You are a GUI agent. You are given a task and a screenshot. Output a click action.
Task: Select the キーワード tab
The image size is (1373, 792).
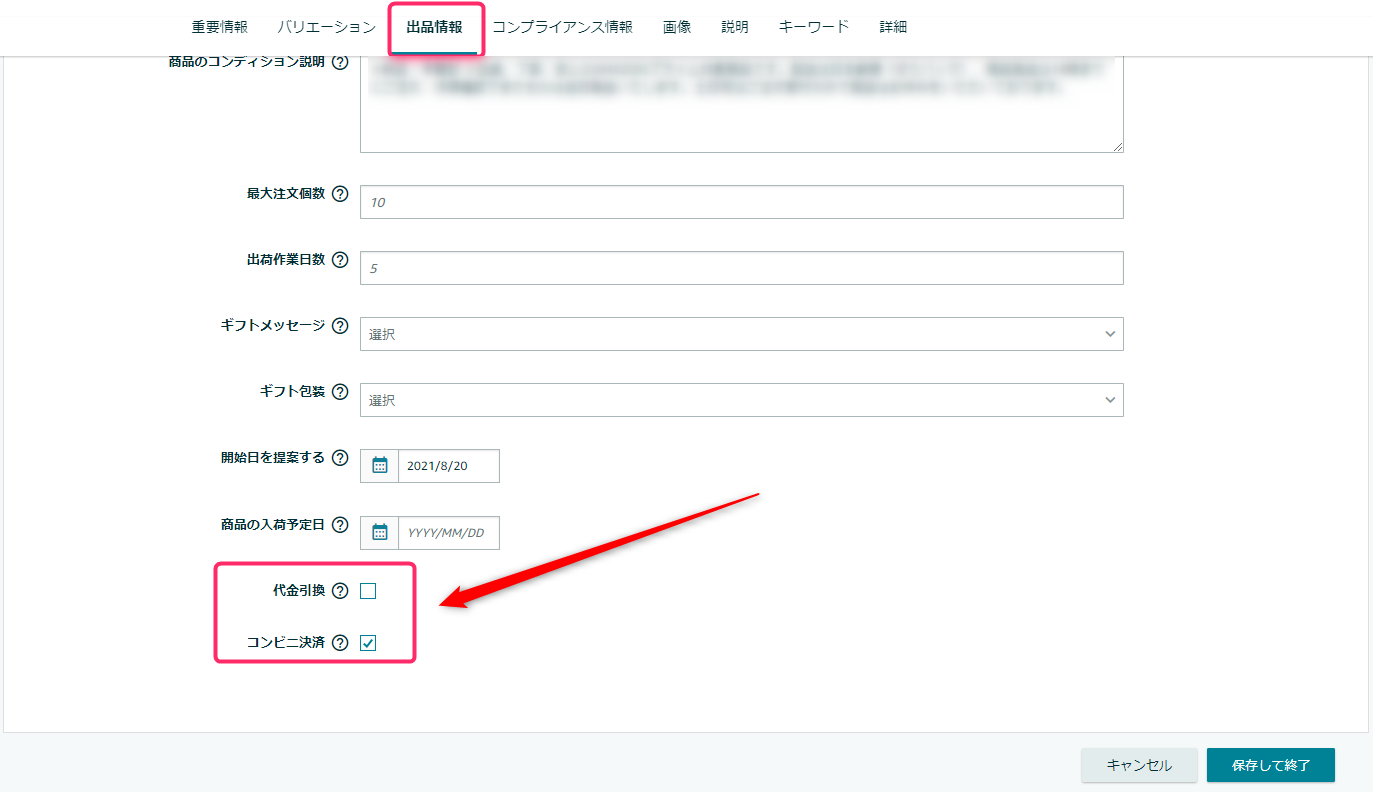[814, 27]
